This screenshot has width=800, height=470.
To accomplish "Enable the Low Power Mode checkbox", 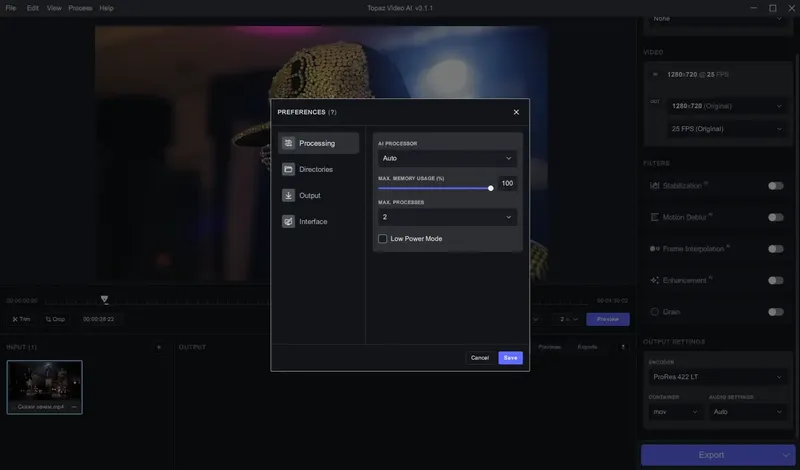I will [382, 239].
